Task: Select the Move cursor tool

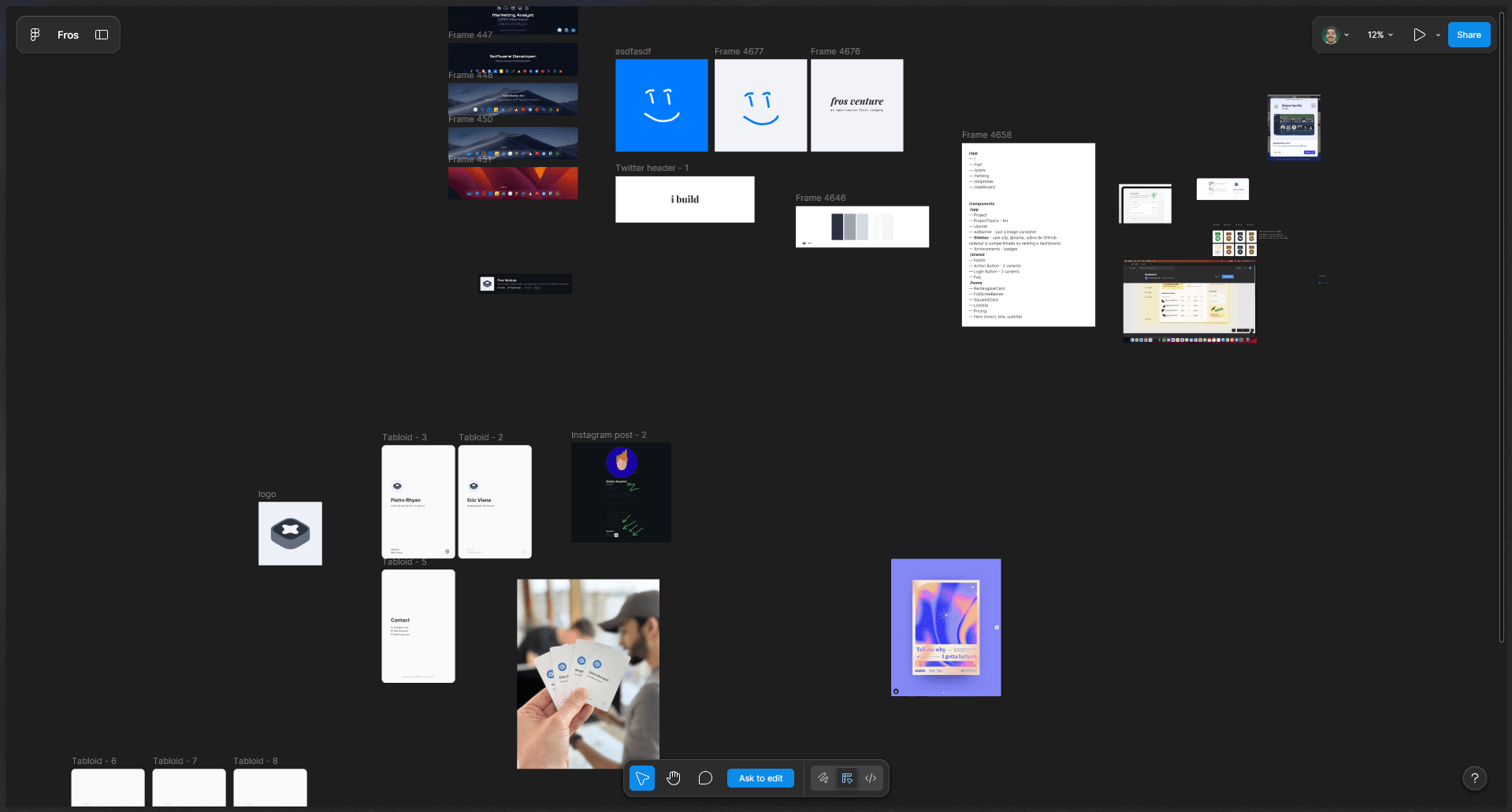Action: [642, 778]
